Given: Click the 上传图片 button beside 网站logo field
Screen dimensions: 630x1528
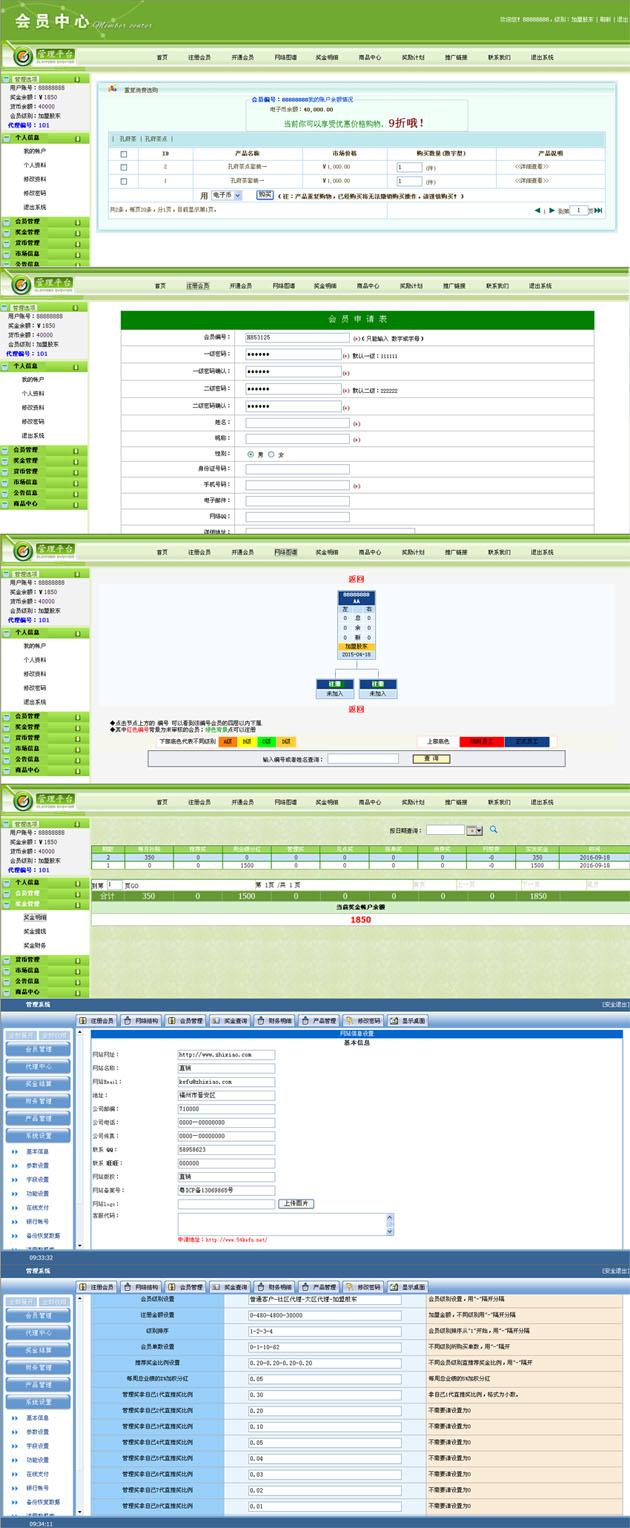Looking at the screenshot, I should (295, 1204).
